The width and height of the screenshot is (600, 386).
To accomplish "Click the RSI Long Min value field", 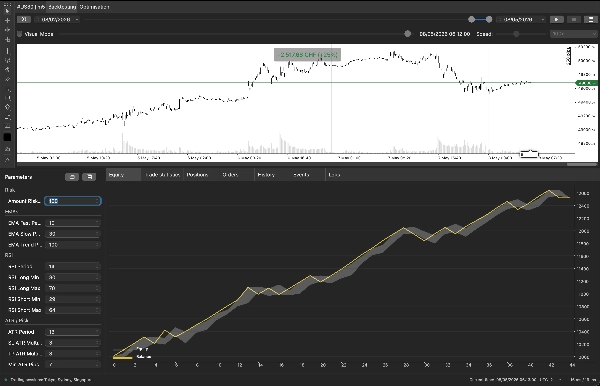I will (73, 277).
